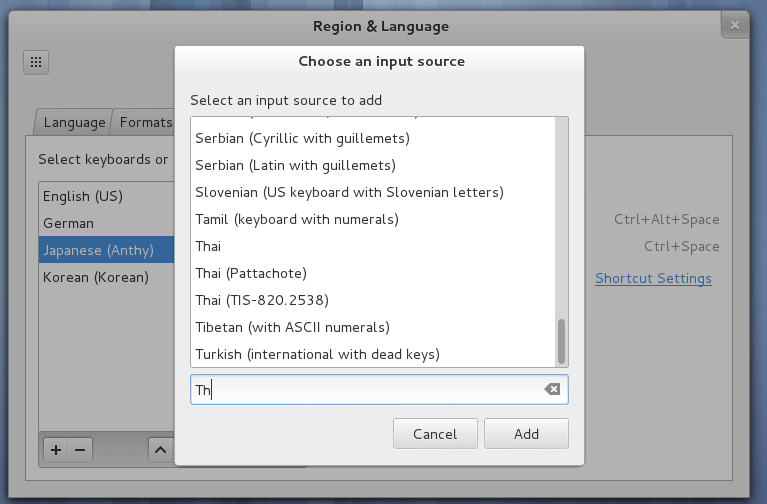Switch to the Formats tab
The image size is (767, 504).
(x=145, y=122)
